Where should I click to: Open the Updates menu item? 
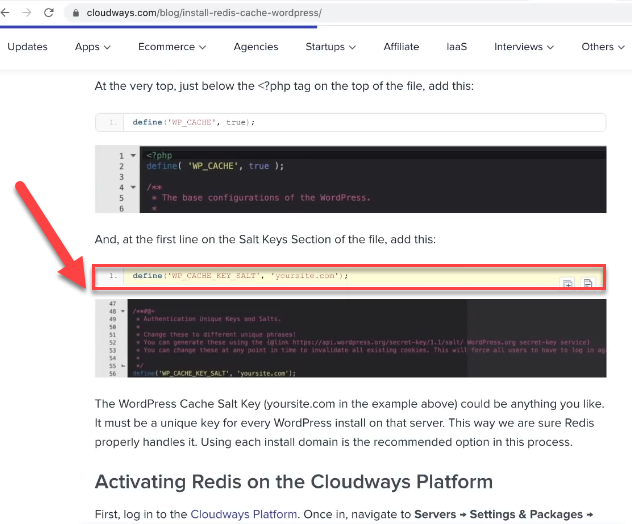pyautogui.click(x=27, y=47)
